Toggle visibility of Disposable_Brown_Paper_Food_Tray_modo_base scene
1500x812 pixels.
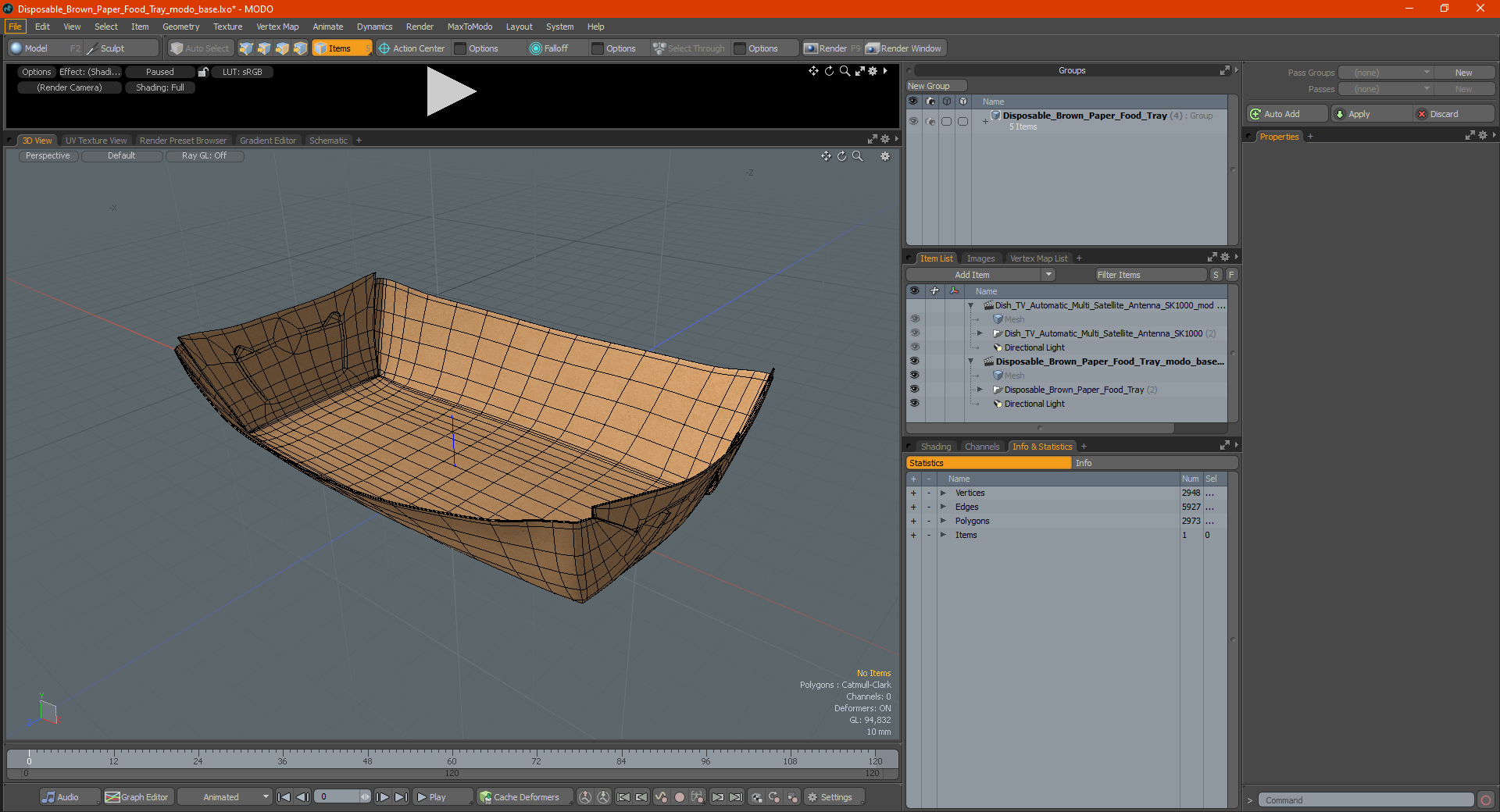coord(914,361)
